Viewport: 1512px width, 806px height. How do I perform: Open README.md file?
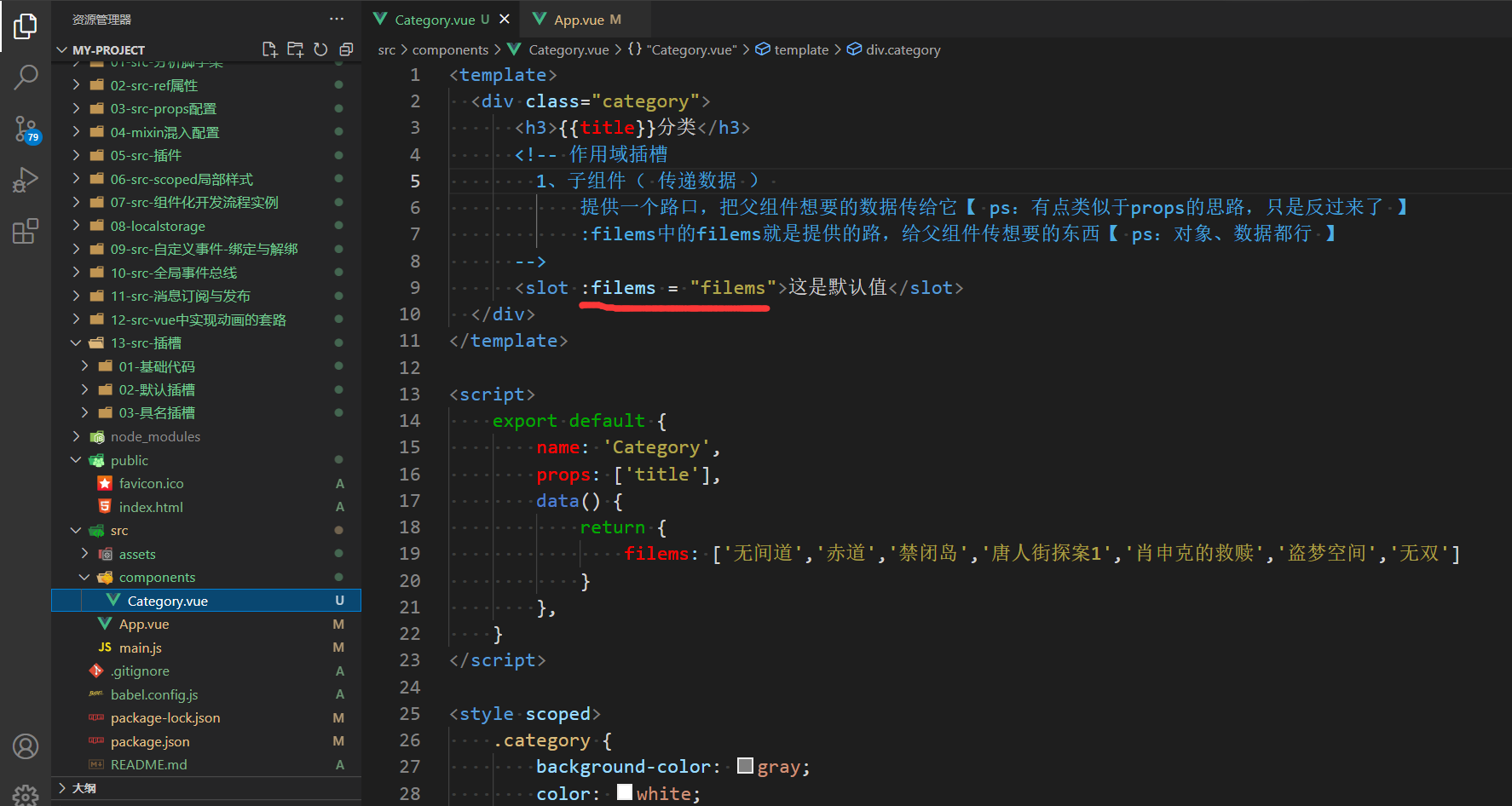[x=206, y=764]
